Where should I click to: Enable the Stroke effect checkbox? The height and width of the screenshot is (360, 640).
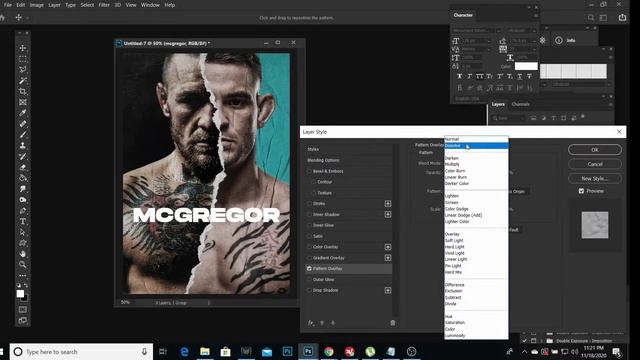pyautogui.click(x=309, y=203)
